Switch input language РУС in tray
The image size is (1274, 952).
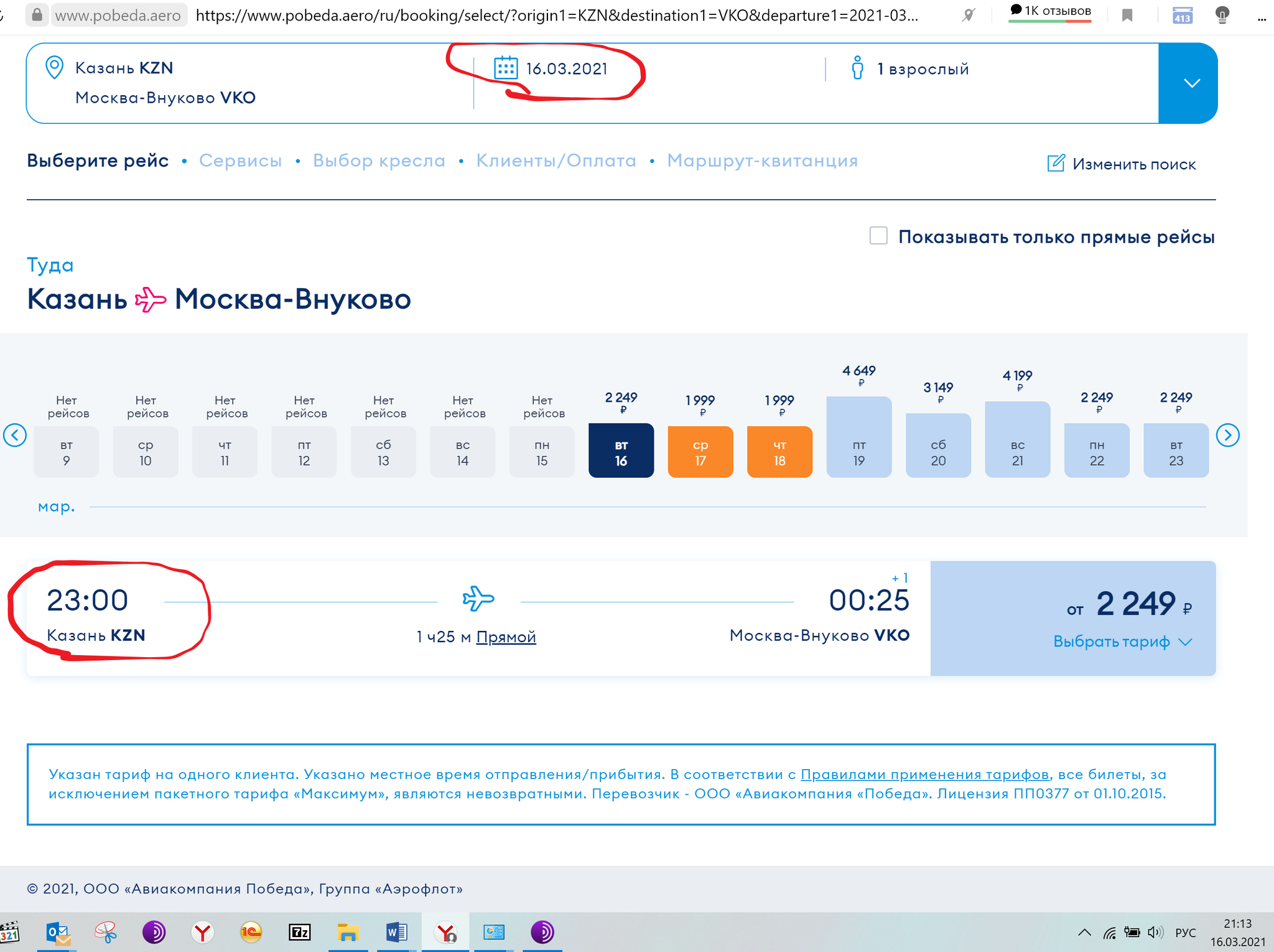tap(1186, 933)
